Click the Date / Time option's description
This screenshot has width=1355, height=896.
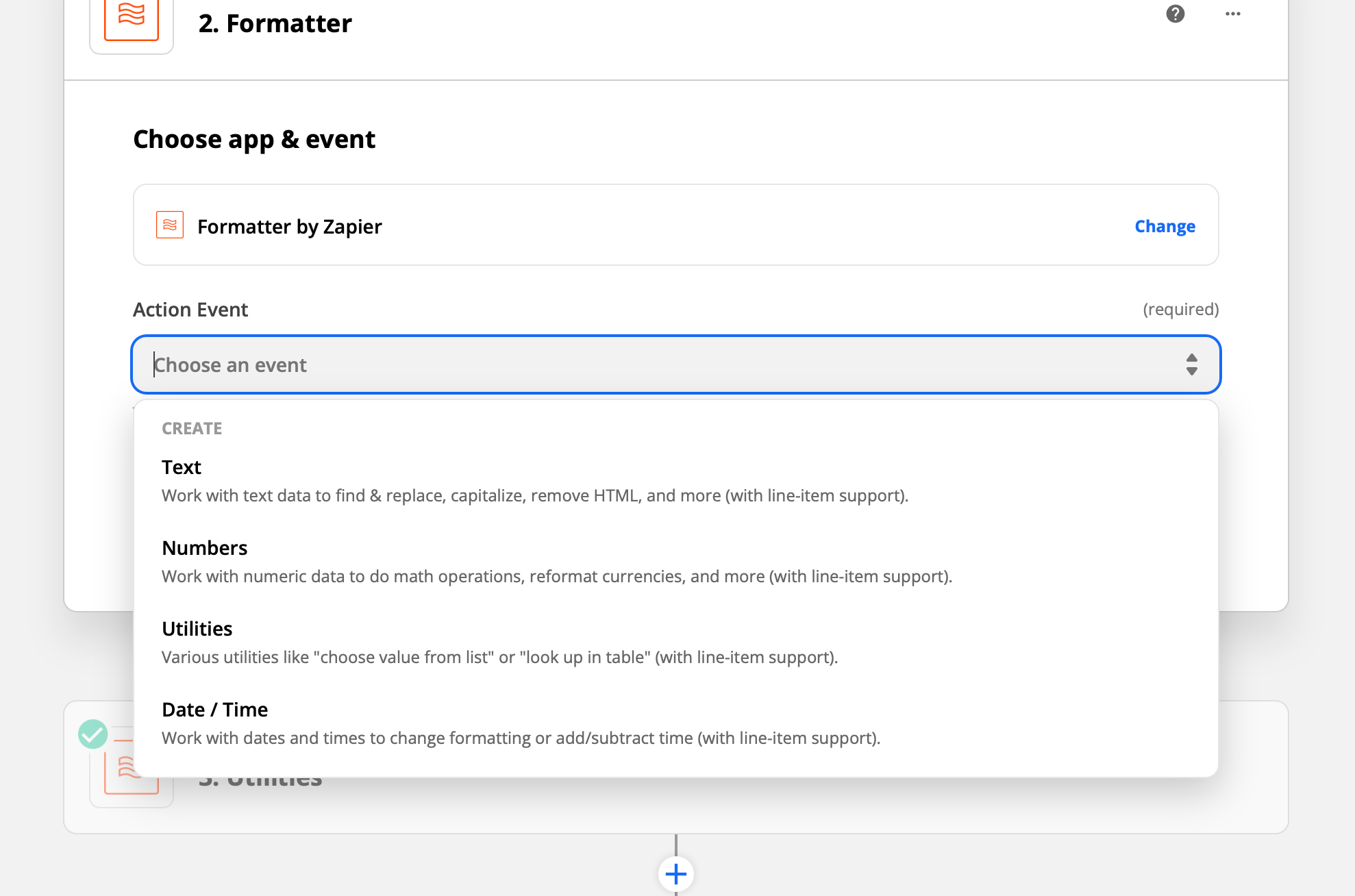coord(521,738)
